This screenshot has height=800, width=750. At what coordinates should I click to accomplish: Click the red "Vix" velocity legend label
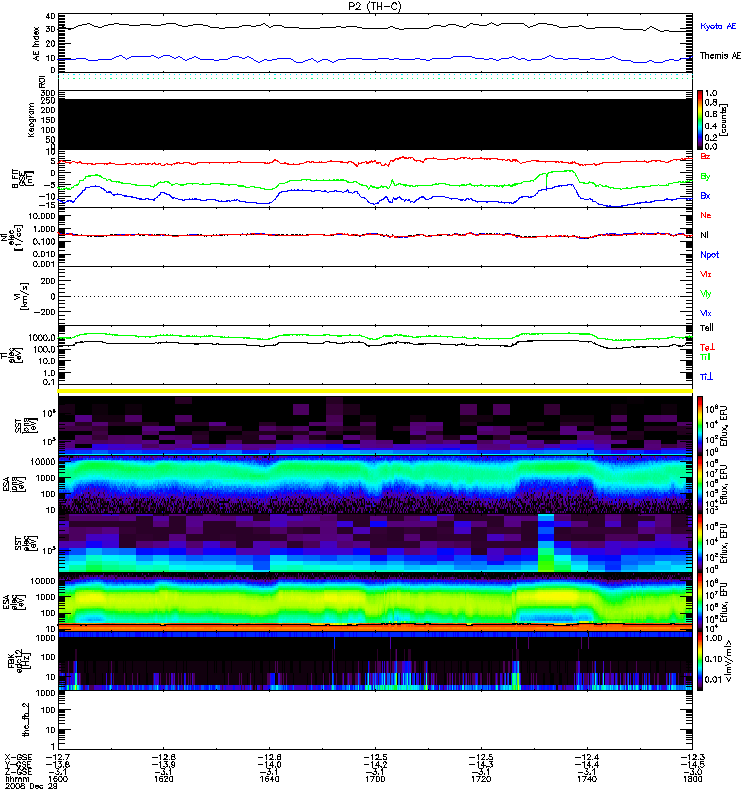[706, 274]
